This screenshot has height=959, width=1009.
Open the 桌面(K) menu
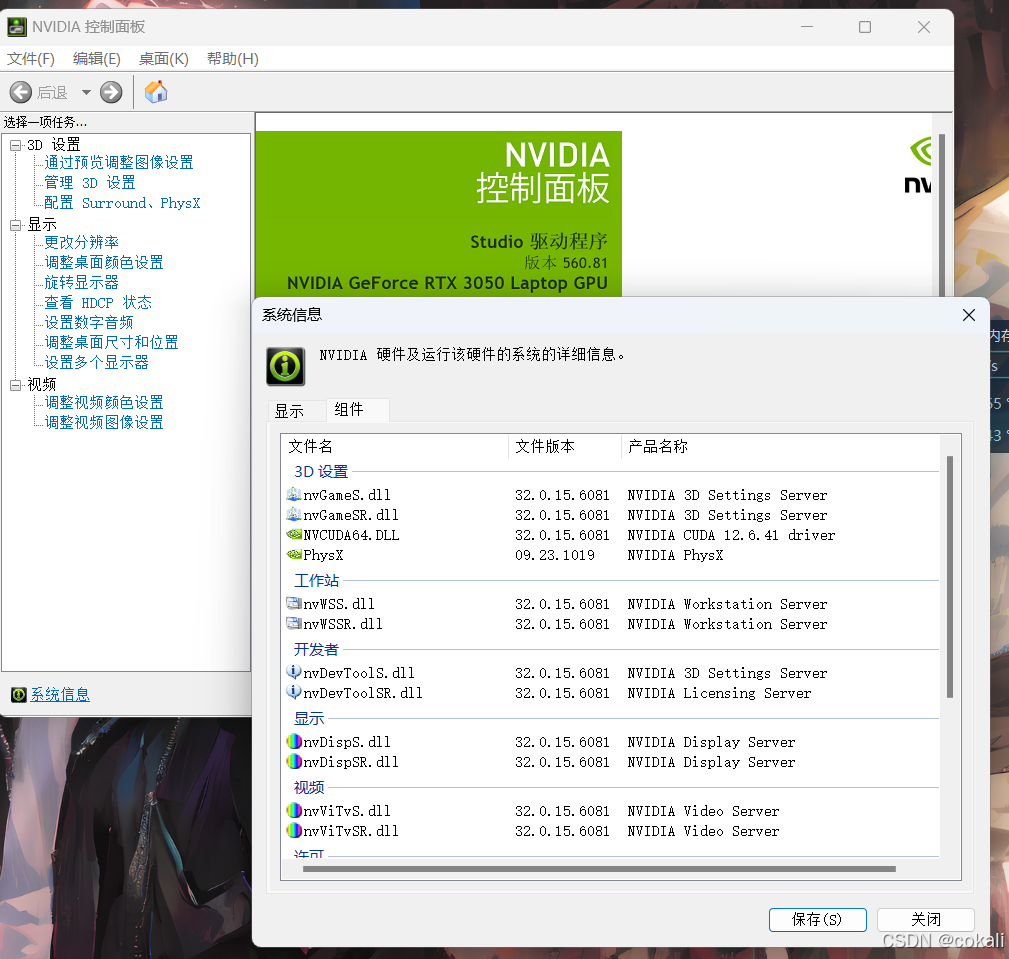[163, 59]
